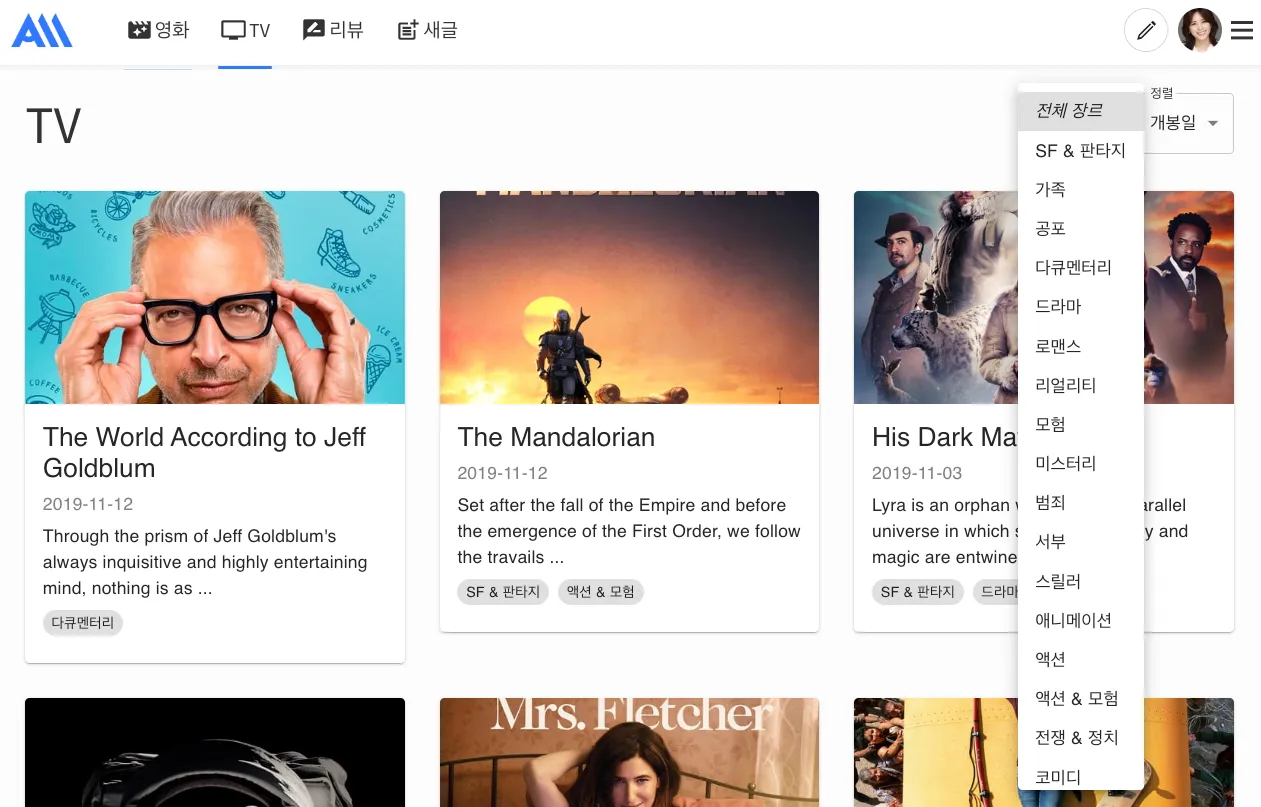Screen dimensions: 1261x807
Task: Choose 범죄 genre option
Action: tap(1081, 503)
